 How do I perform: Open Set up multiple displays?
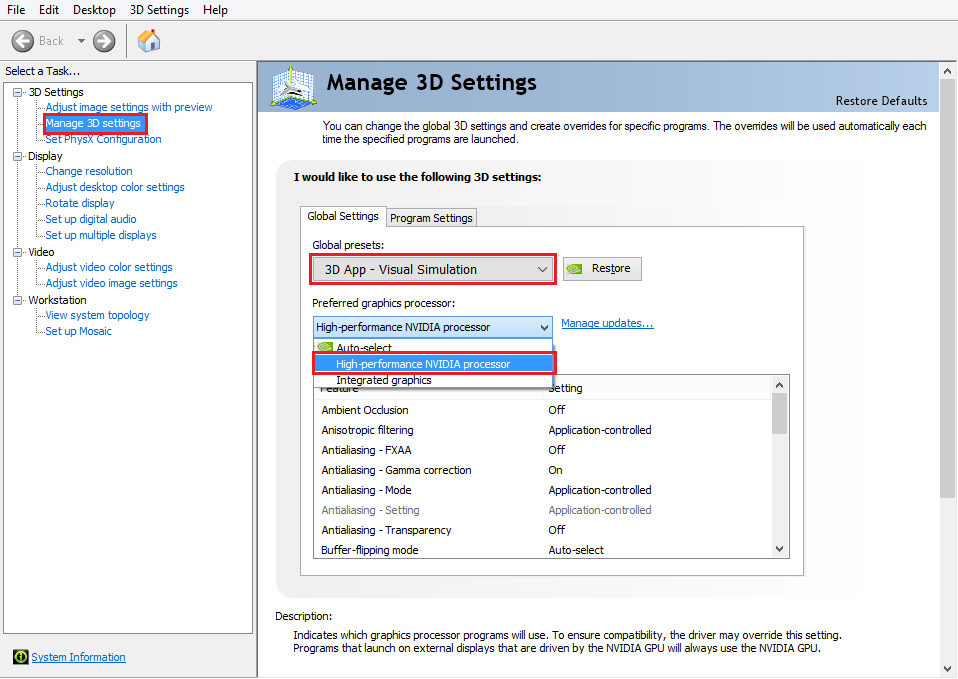tap(101, 235)
